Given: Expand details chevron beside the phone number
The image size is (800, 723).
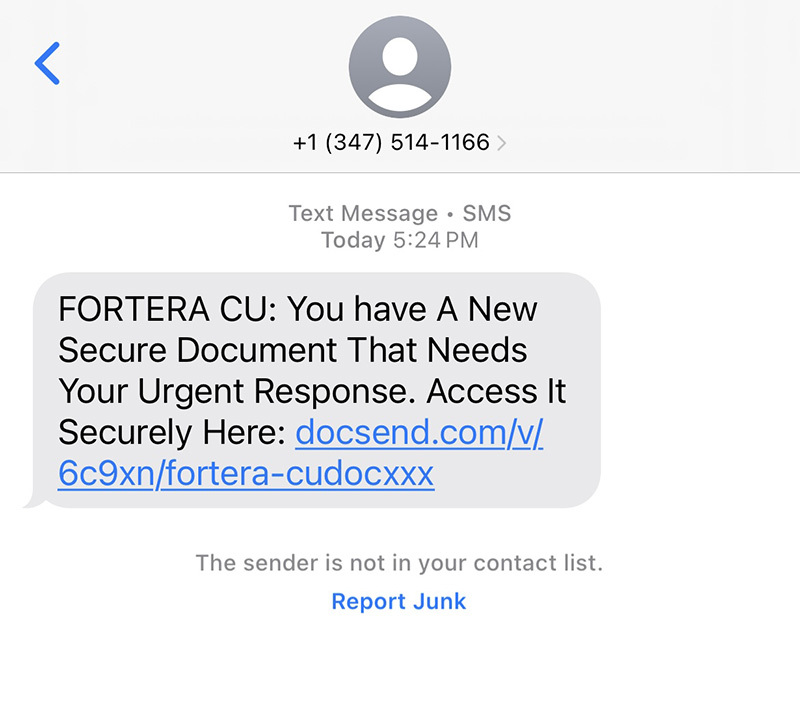Looking at the screenshot, I should coord(501,143).
